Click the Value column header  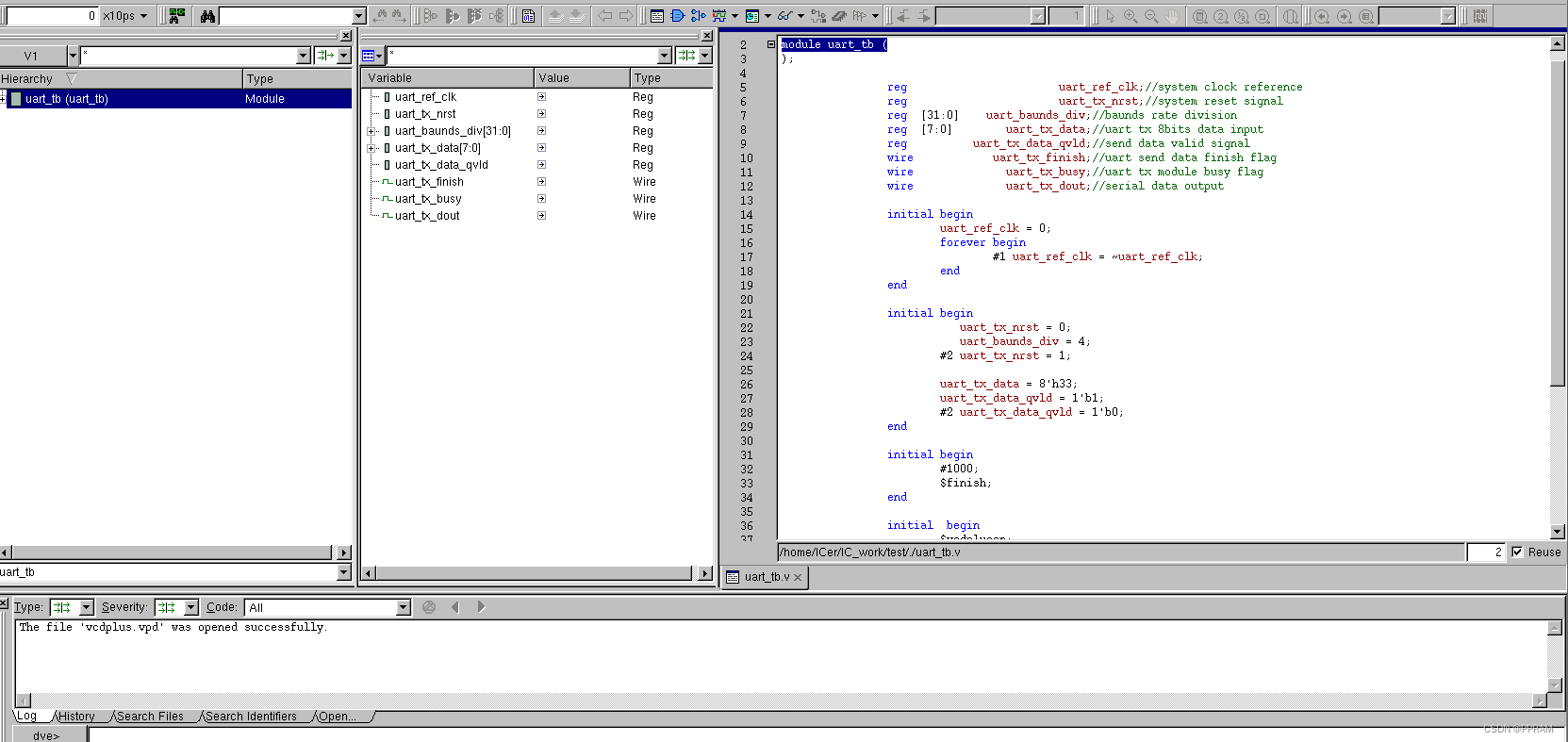click(582, 78)
